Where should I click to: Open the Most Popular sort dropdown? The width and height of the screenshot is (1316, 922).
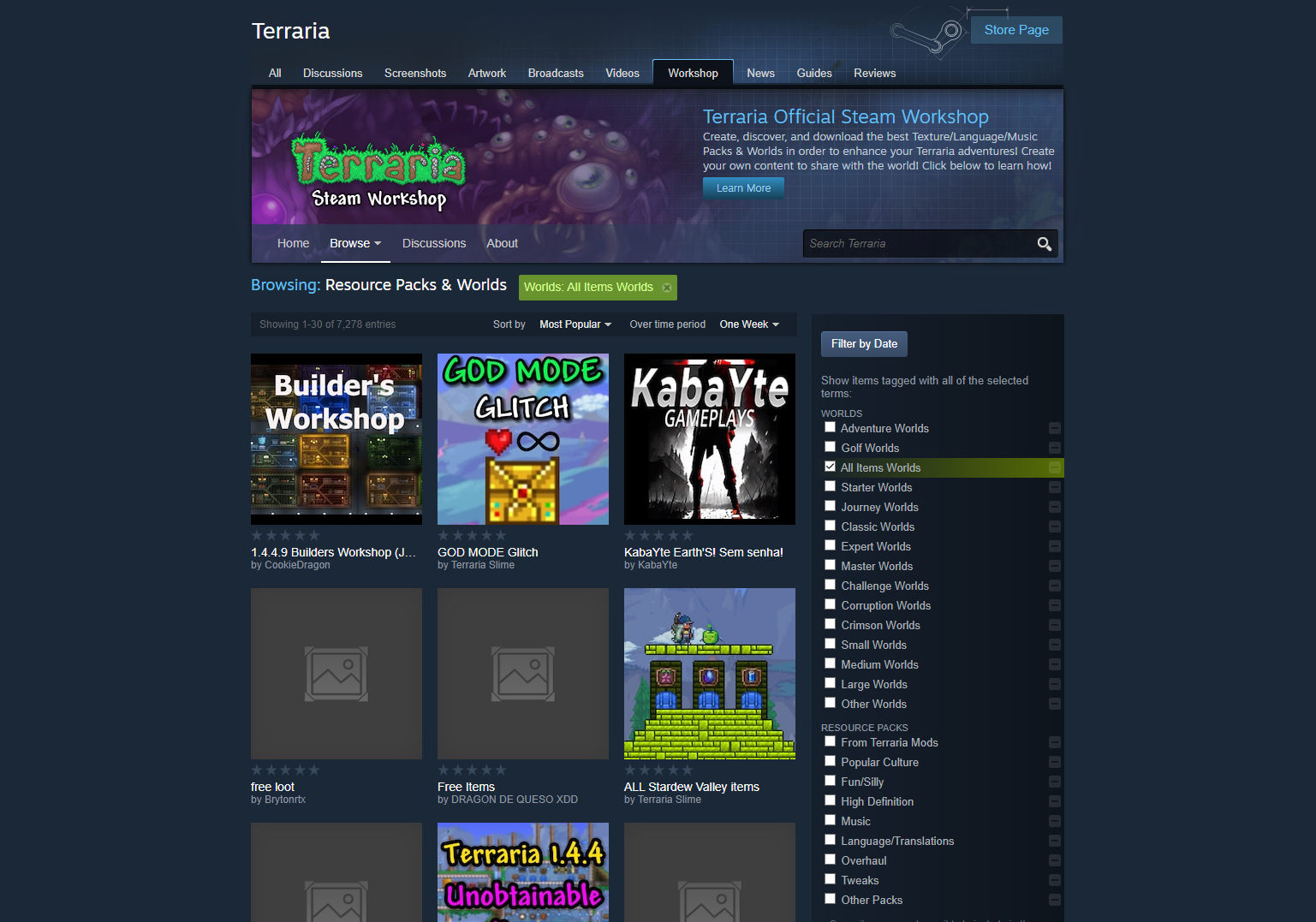[x=575, y=324]
